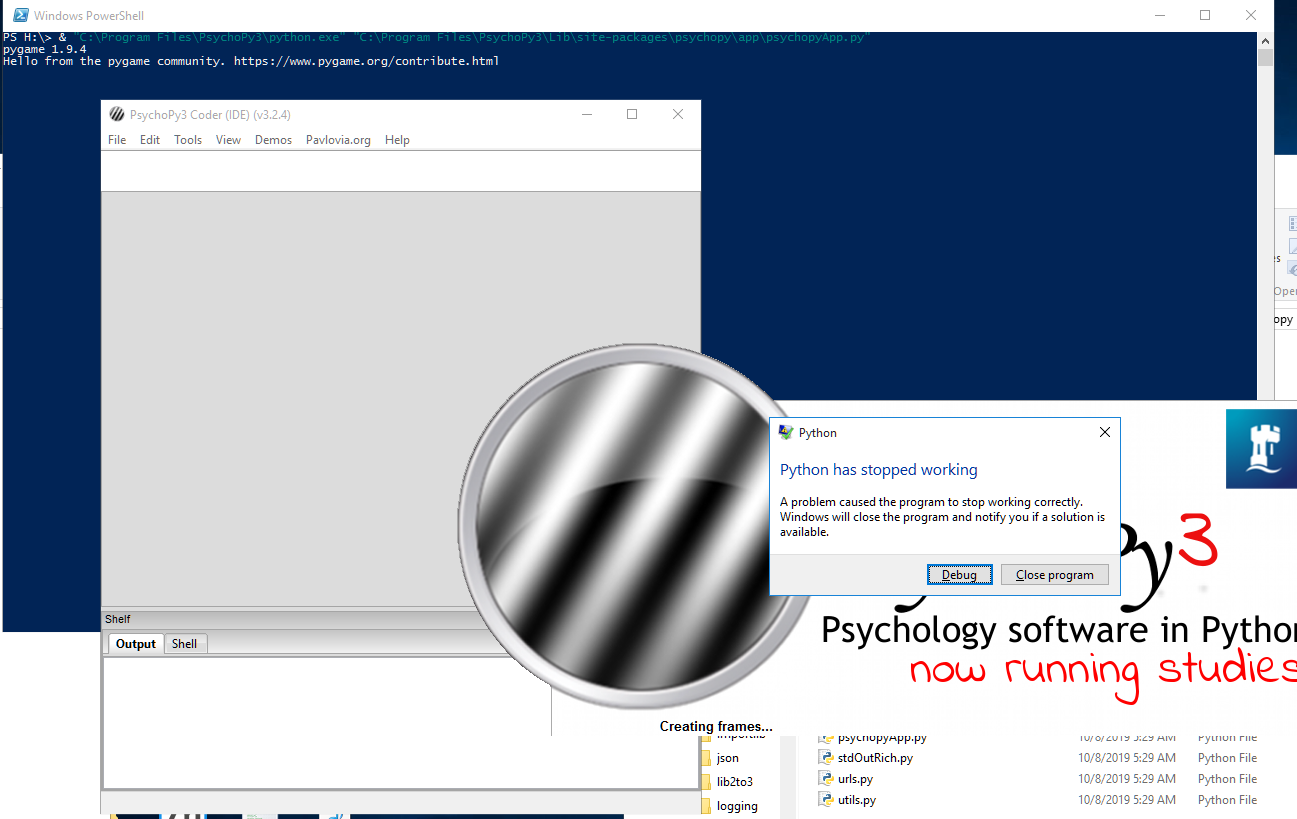Open the File menu in PsychoPy Coder
This screenshot has width=1297, height=819.
tap(116, 139)
